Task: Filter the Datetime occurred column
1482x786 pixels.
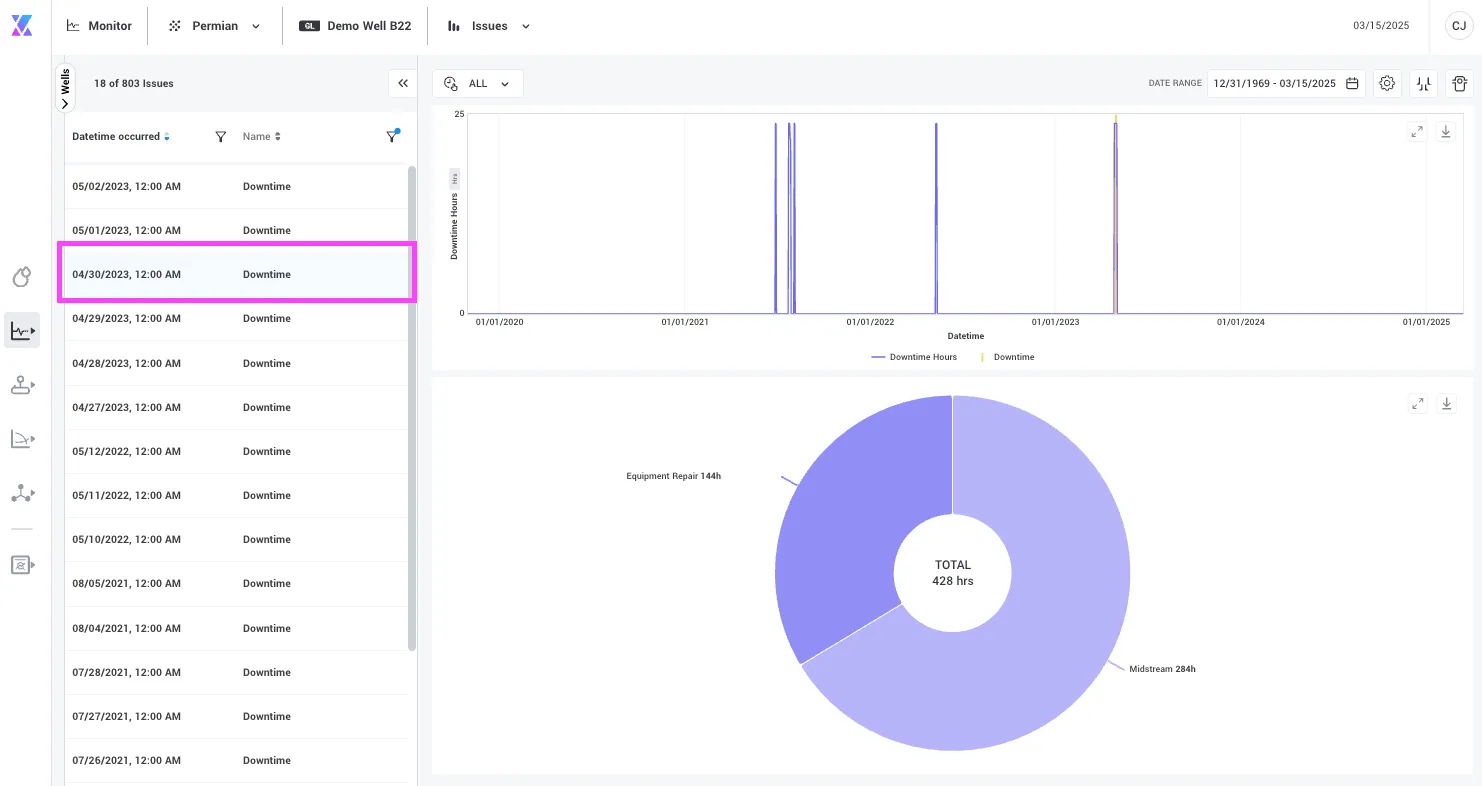Action: [x=221, y=137]
